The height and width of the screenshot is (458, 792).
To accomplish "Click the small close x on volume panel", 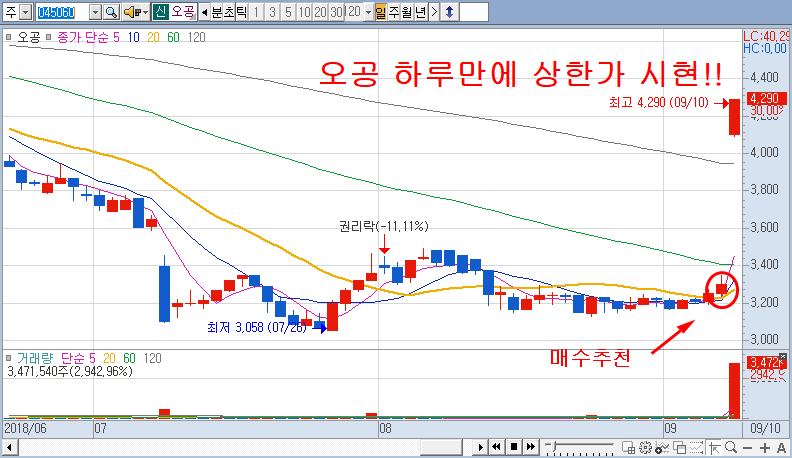I will [783, 357].
